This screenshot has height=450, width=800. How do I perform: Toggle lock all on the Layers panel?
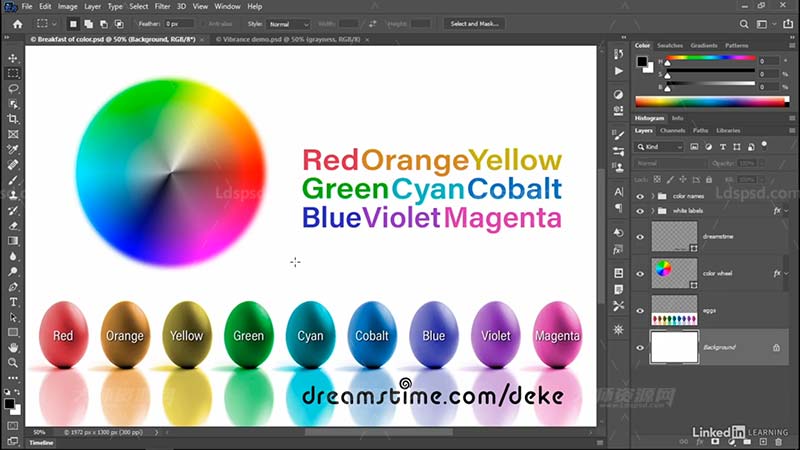[709, 180]
